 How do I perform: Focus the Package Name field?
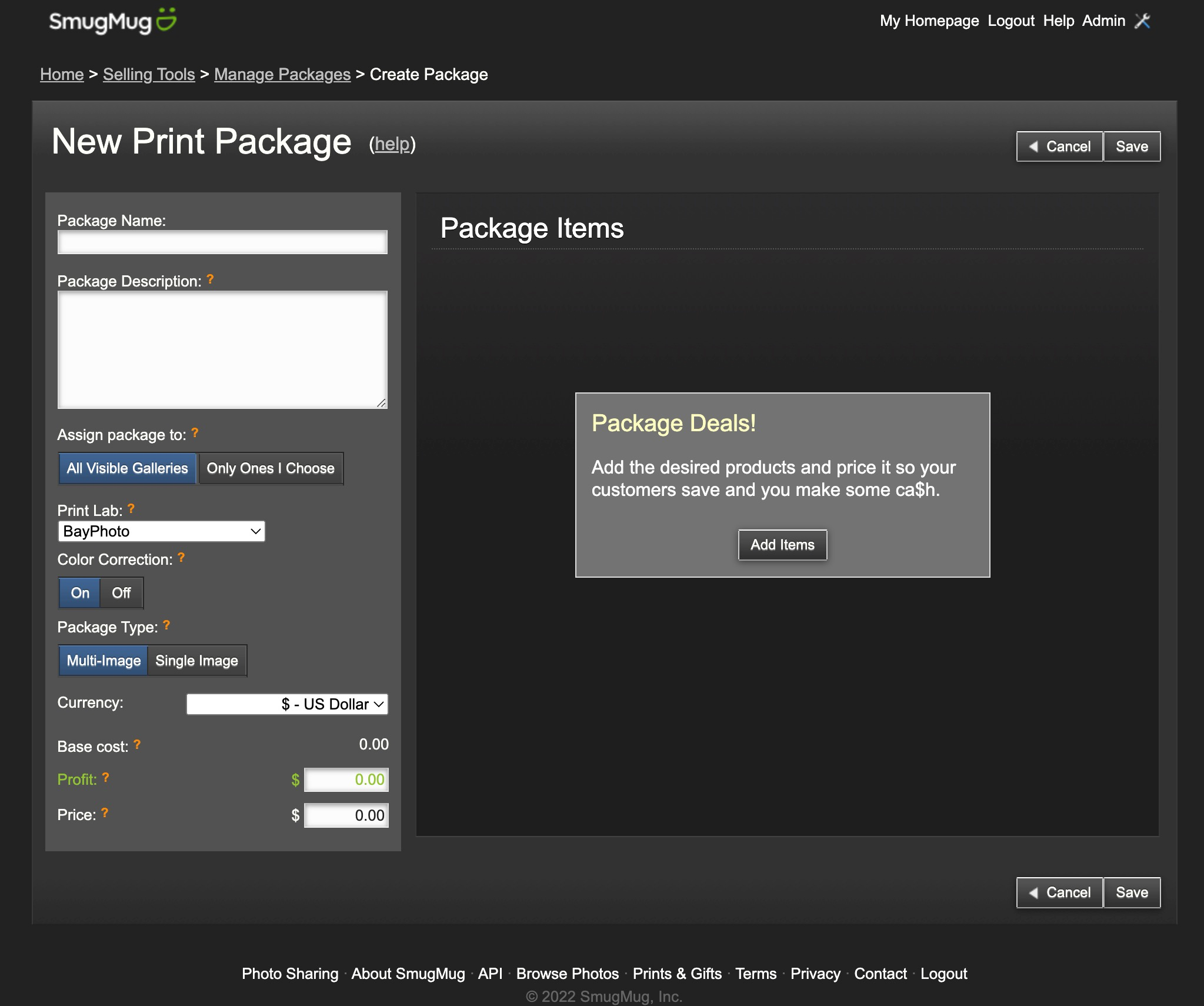click(222, 242)
